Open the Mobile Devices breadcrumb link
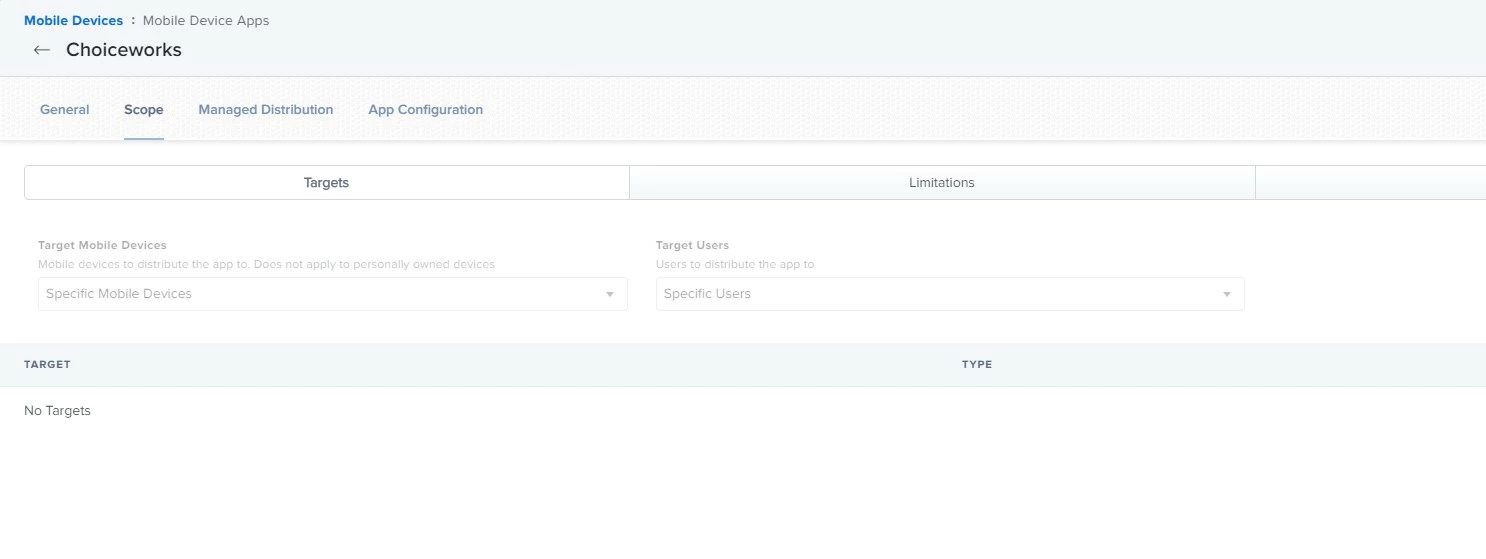Image resolution: width=1486 pixels, height=559 pixels. coord(74,20)
